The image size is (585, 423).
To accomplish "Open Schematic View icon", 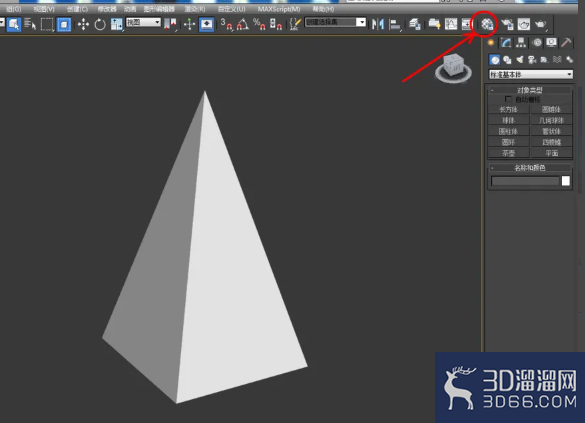I will point(467,25).
